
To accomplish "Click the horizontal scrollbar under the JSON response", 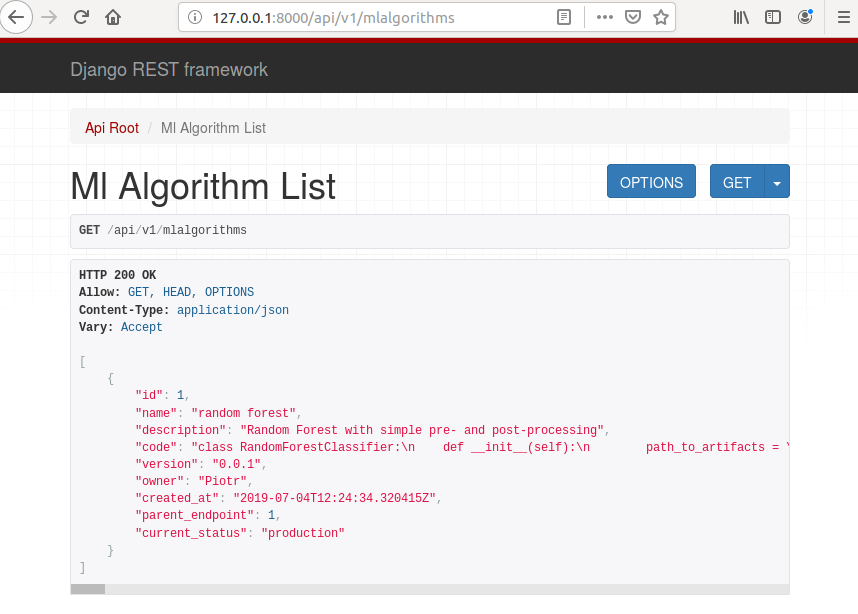I will (x=430, y=589).
